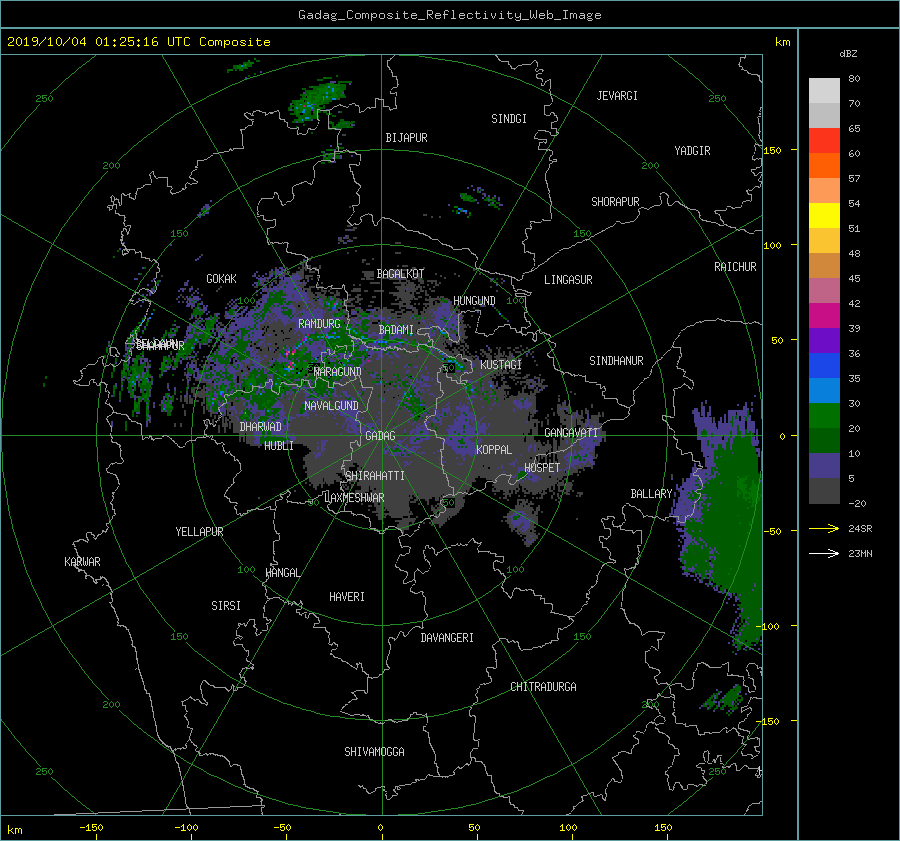This screenshot has height=841, width=900.
Task: Click the RAICHUR city label
Action: click(x=735, y=267)
